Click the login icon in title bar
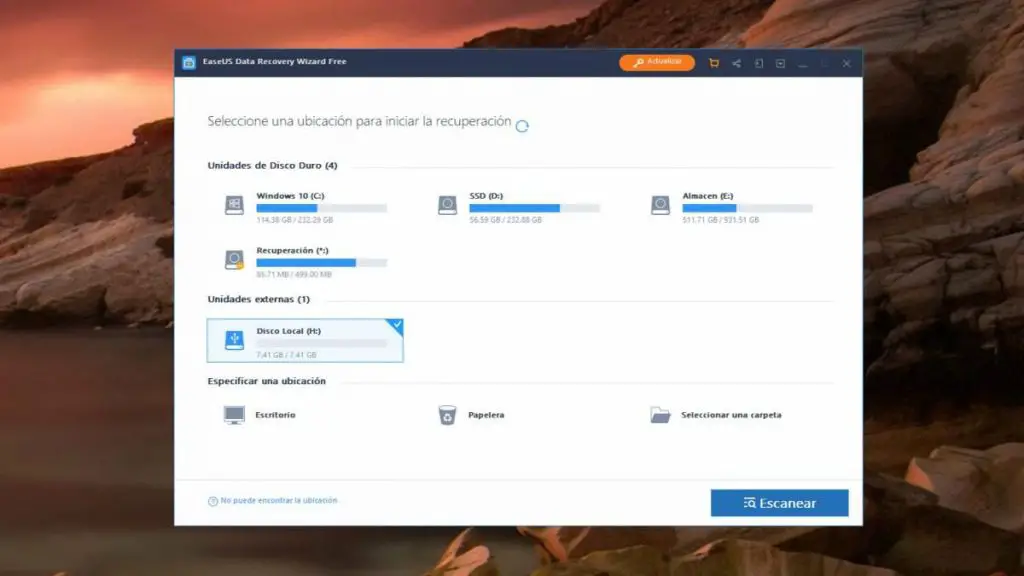1024x576 pixels. tap(759, 63)
